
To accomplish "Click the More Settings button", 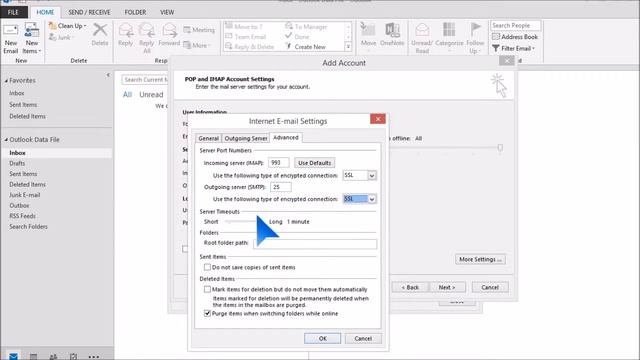I will pyautogui.click(x=480, y=259).
